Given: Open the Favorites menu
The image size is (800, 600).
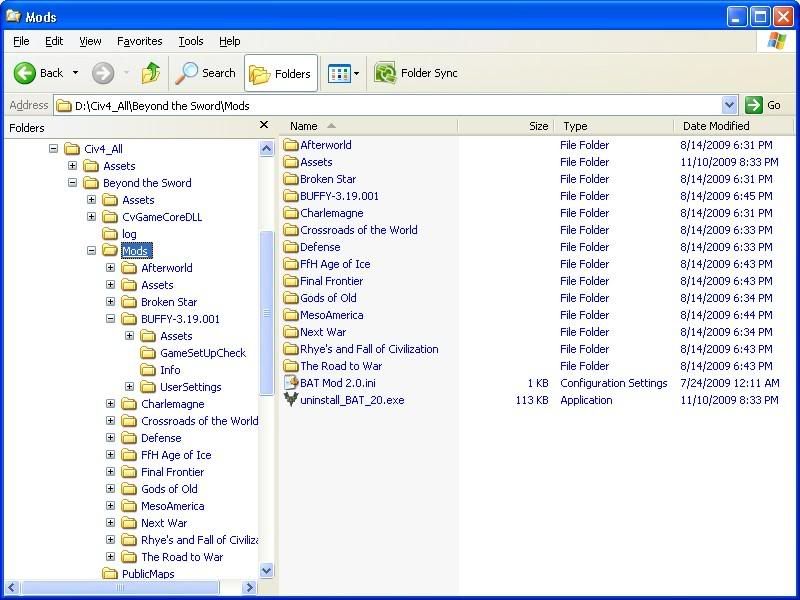Looking at the screenshot, I should (x=140, y=41).
